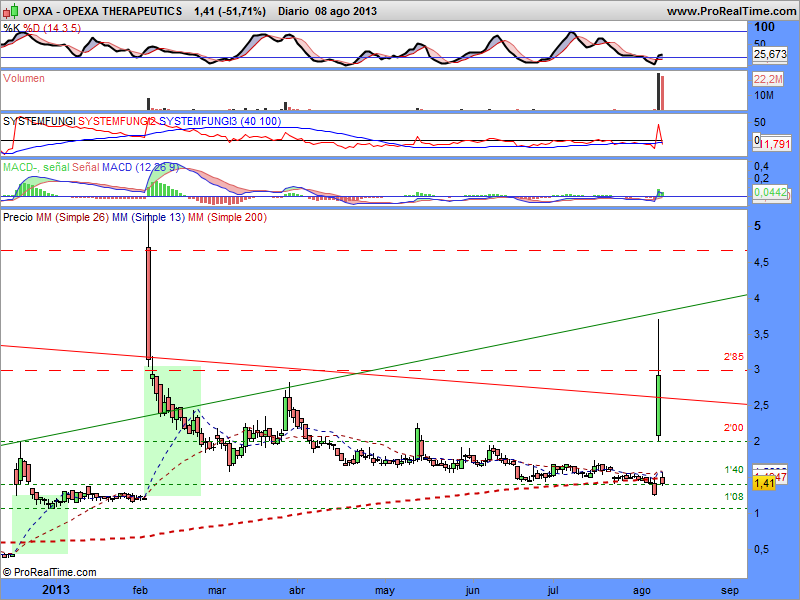Click the abr marker on the time axis

click(297, 590)
